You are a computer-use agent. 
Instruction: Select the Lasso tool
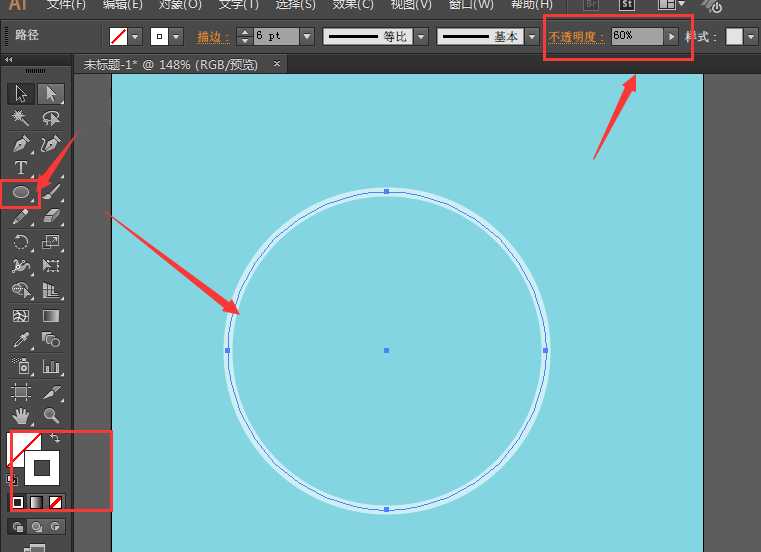pyautogui.click(x=50, y=118)
